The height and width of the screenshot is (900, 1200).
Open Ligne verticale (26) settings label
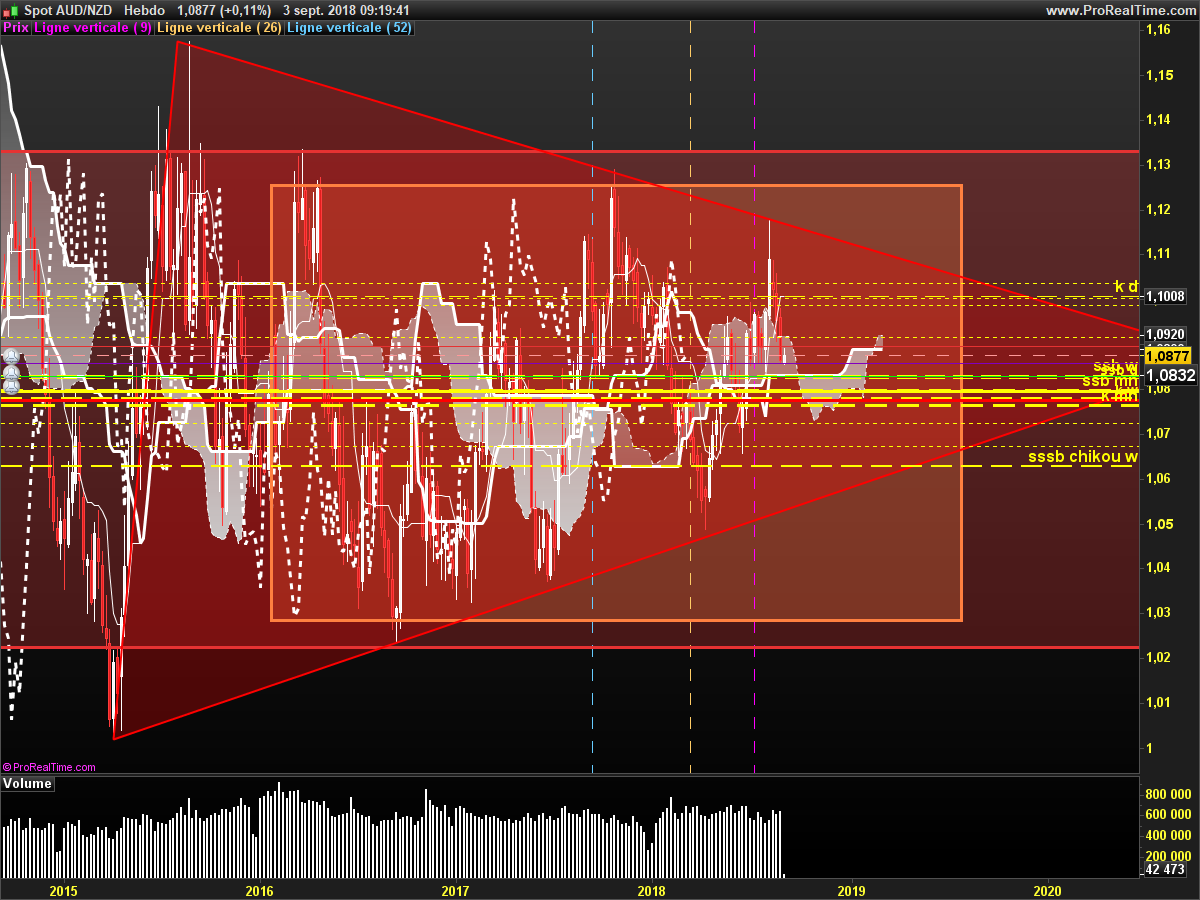pyautogui.click(x=219, y=28)
